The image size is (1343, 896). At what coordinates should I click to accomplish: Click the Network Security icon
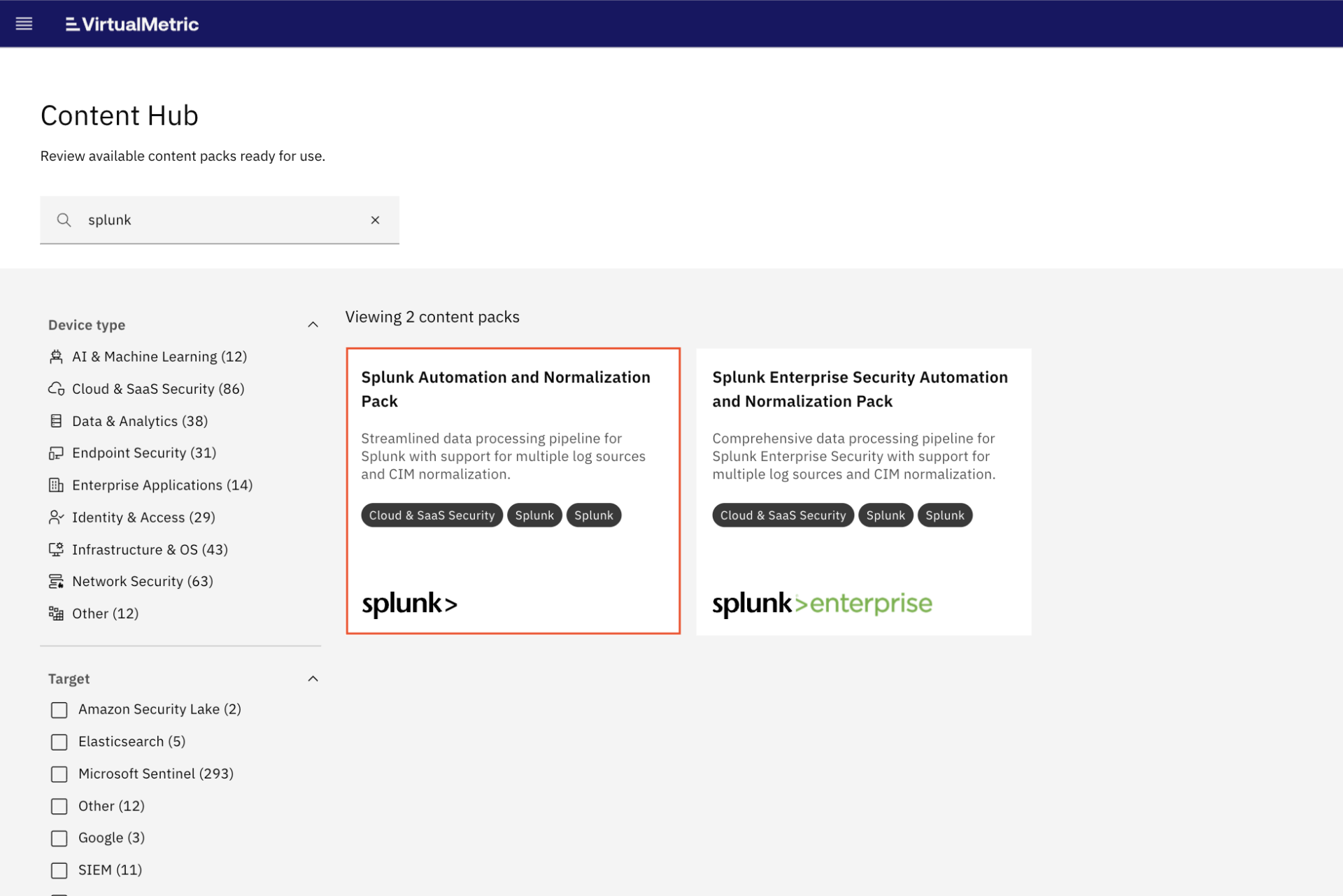pyautogui.click(x=56, y=581)
